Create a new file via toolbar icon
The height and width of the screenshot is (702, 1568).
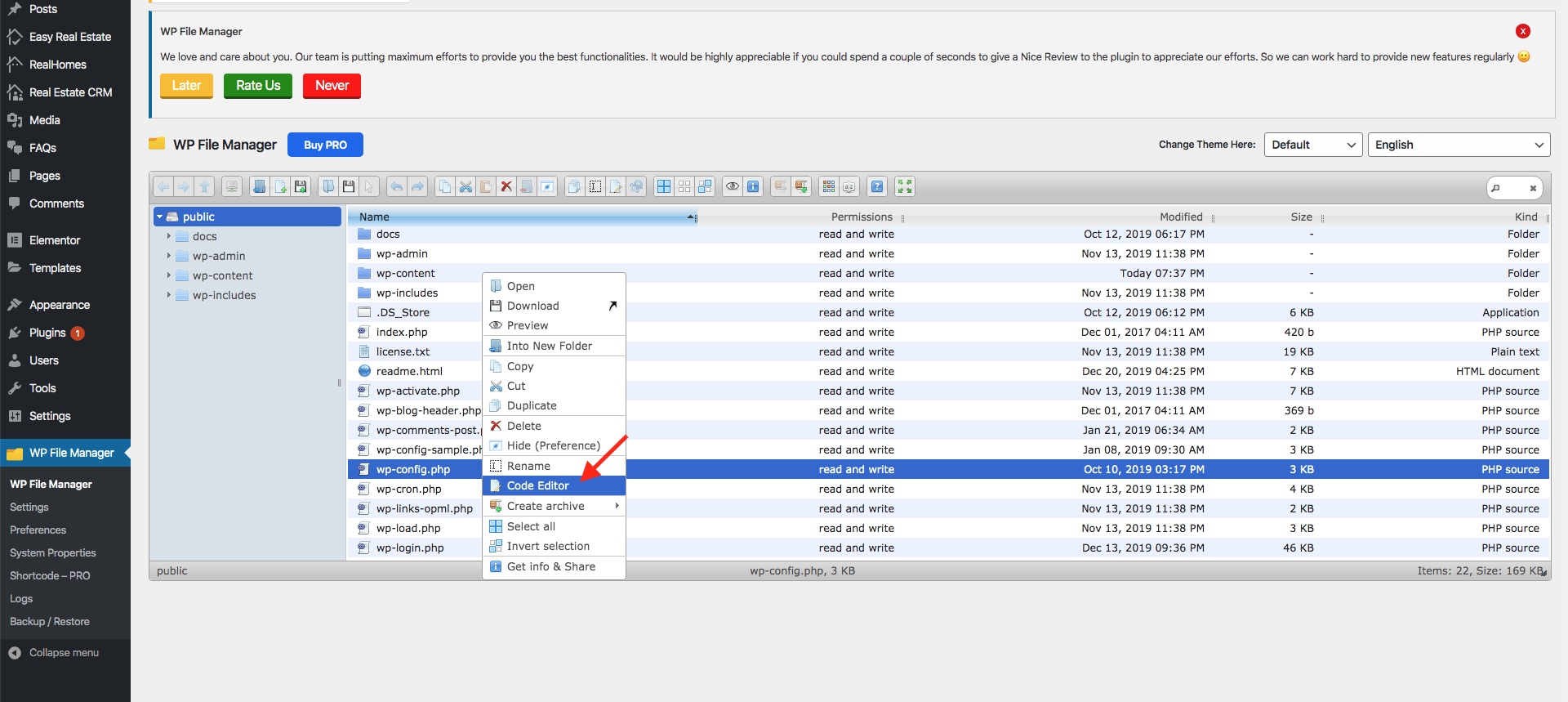click(x=280, y=186)
